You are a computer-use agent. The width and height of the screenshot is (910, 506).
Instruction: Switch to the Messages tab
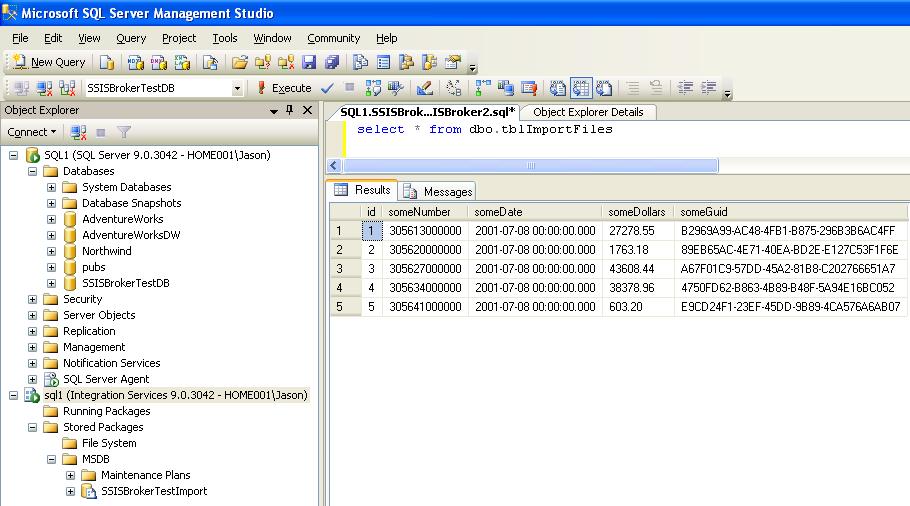click(x=438, y=191)
